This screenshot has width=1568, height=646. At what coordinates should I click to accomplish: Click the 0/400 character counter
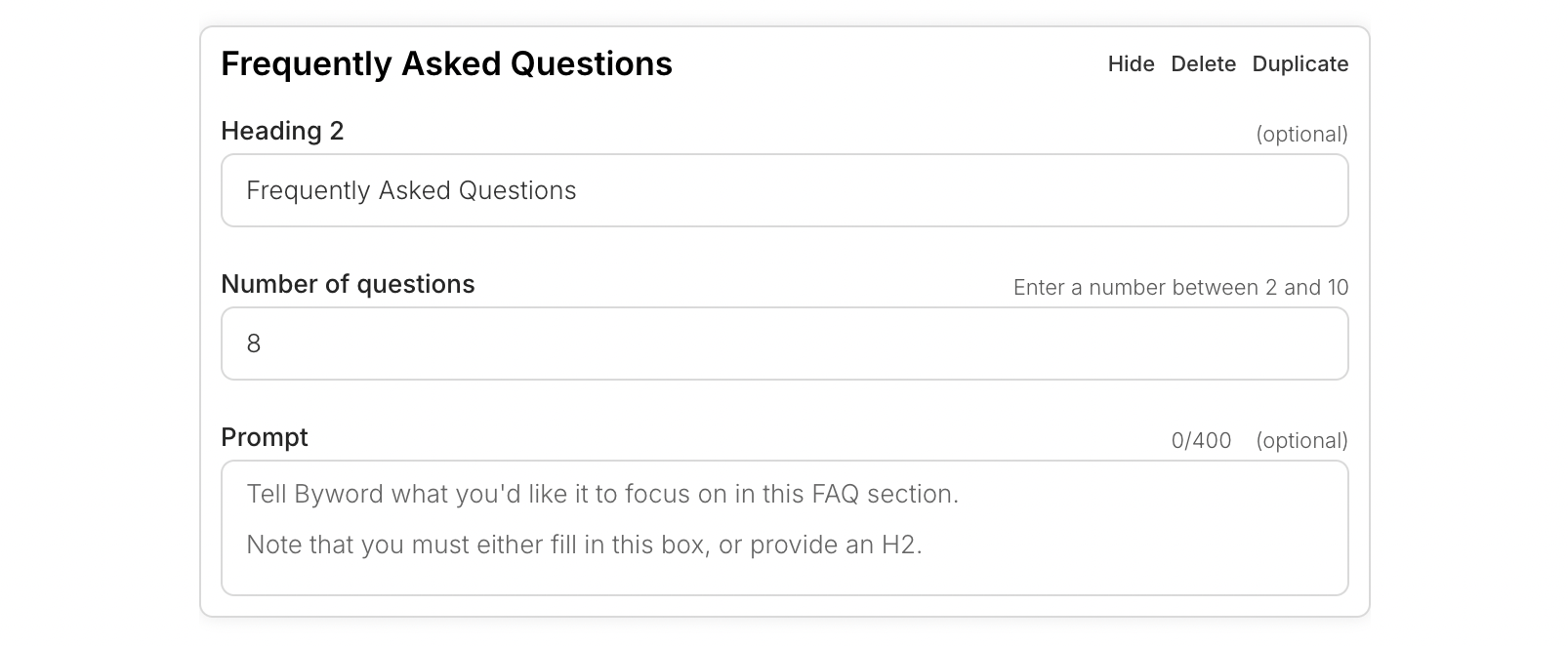[1201, 440]
